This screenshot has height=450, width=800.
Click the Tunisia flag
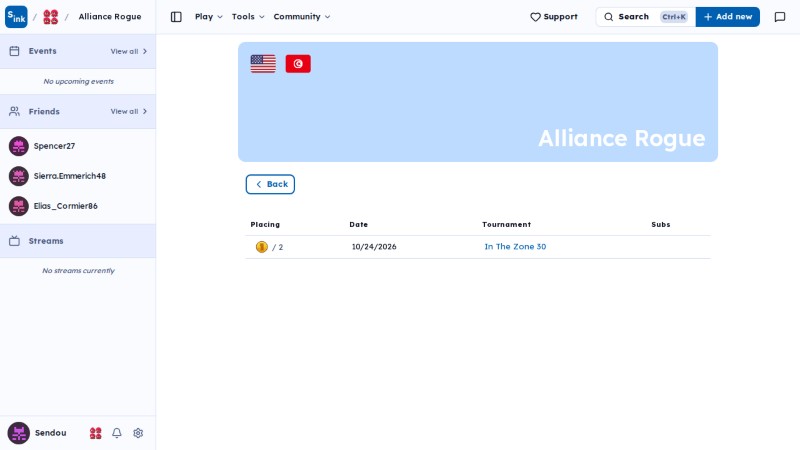pos(298,64)
